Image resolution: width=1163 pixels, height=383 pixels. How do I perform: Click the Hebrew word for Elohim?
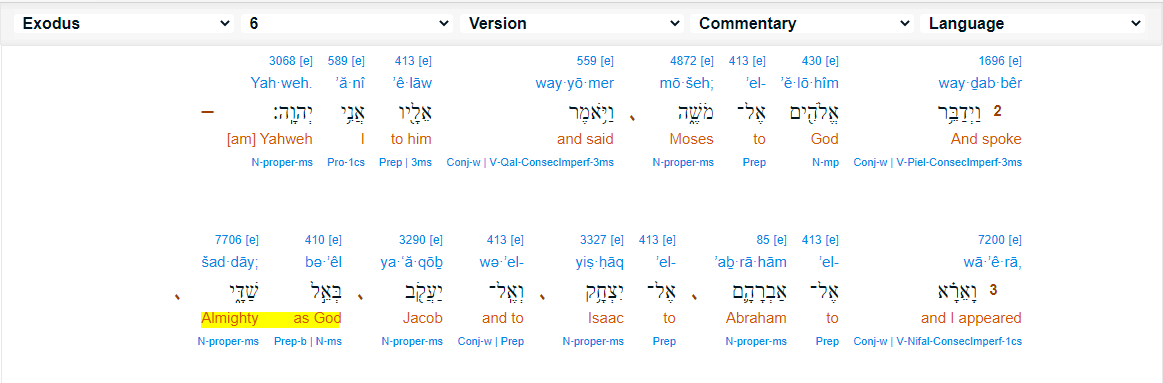click(812, 112)
